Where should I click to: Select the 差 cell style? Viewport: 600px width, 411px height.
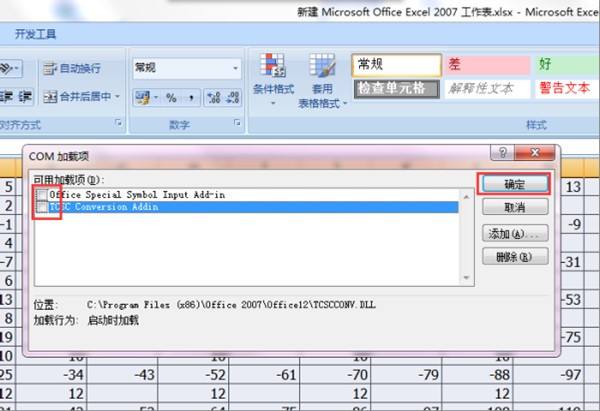click(486, 65)
